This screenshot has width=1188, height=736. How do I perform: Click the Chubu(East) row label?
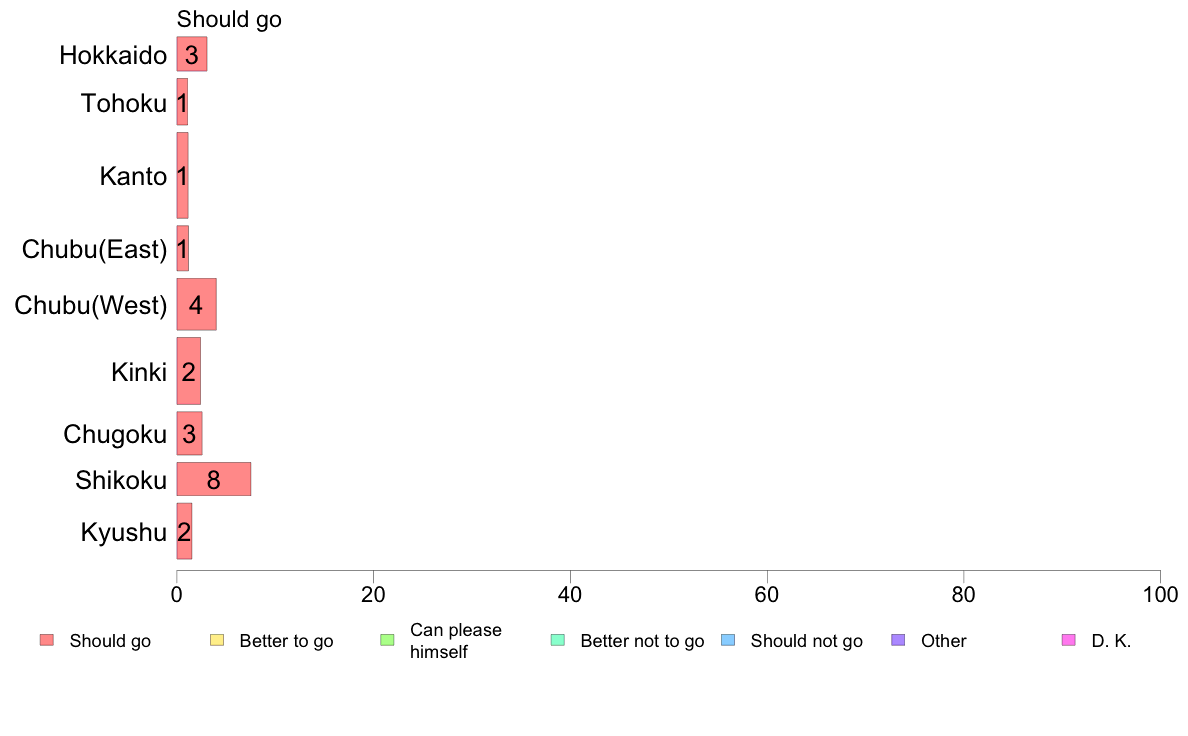(95, 249)
